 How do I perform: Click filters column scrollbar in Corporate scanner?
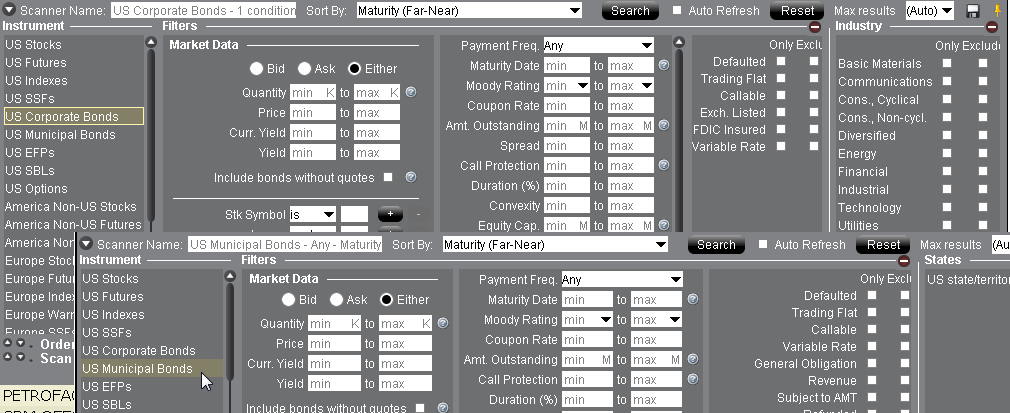click(x=678, y=134)
